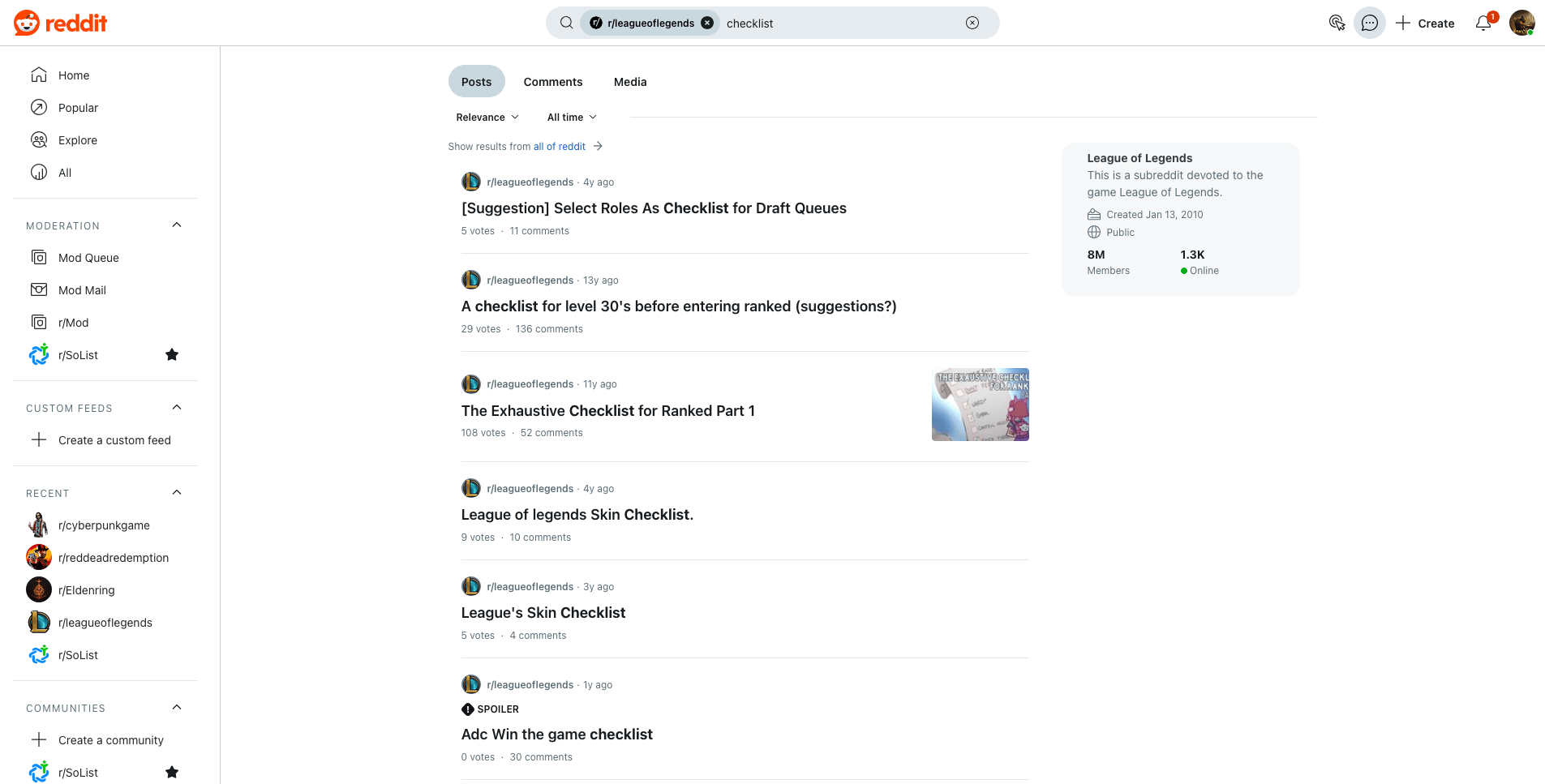
Task: Switch to the Comments tab
Action: 552,82
